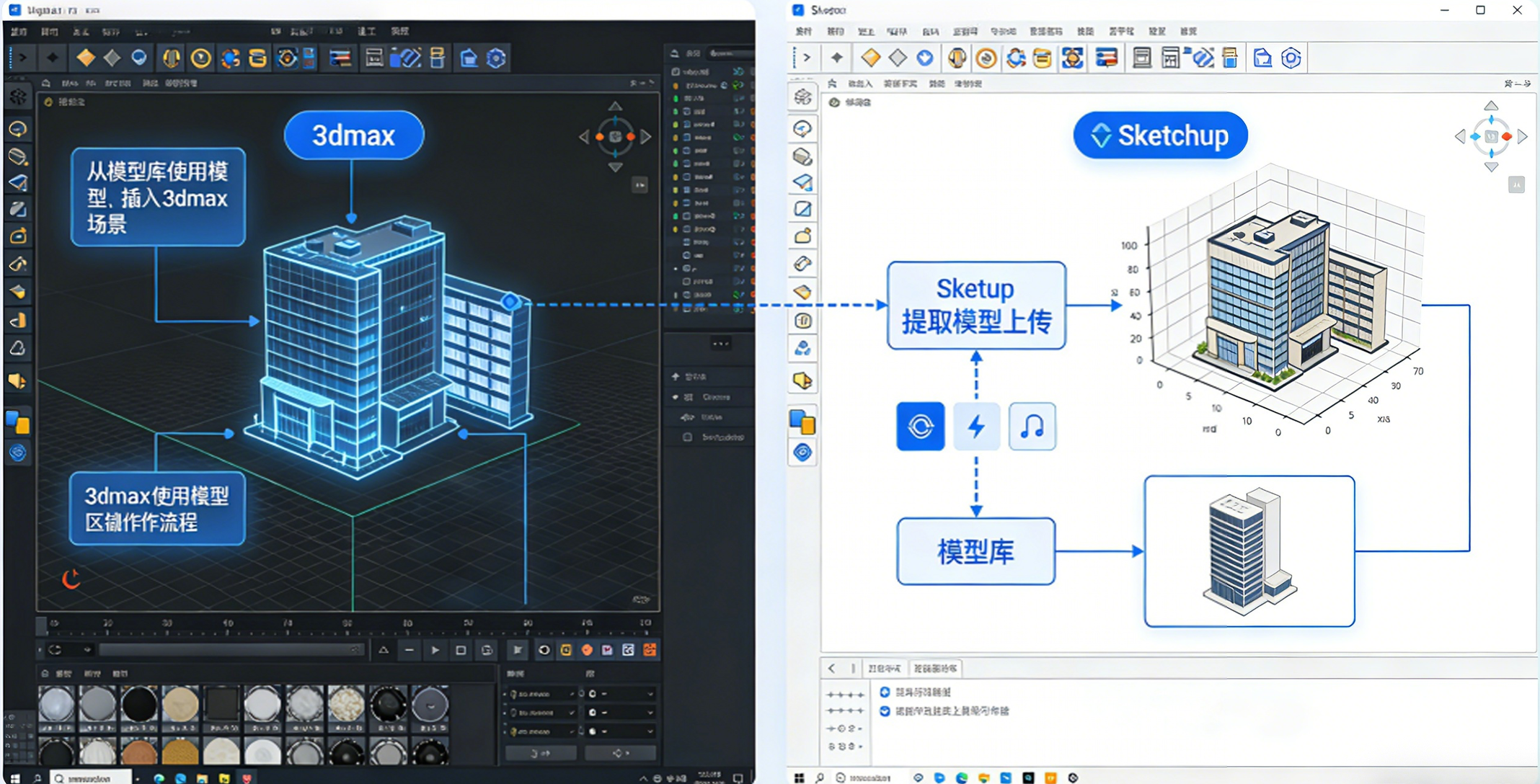Click the hexagon settings icon in Sketchup toolbar
The height and width of the screenshot is (784, 1540).
coord(1291,58)
